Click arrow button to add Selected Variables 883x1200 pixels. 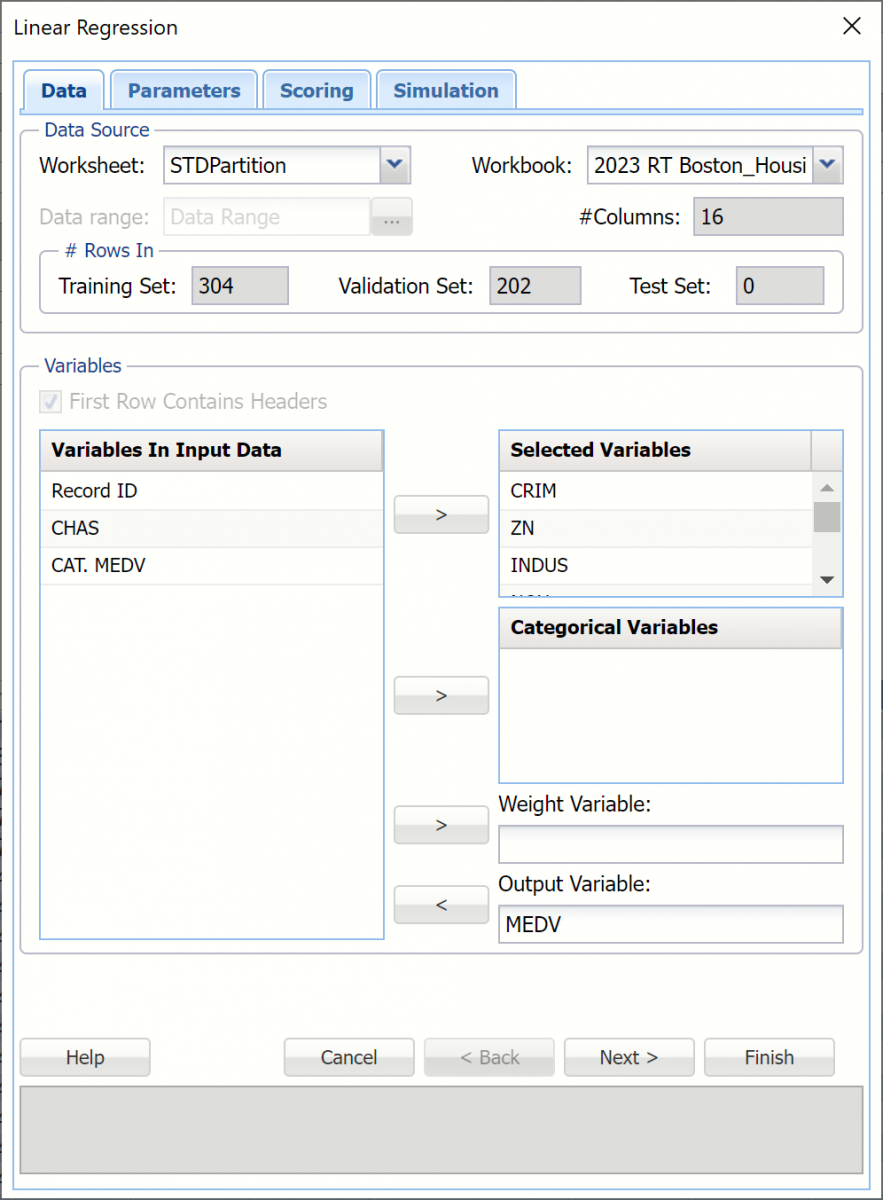tap(441, 514)
